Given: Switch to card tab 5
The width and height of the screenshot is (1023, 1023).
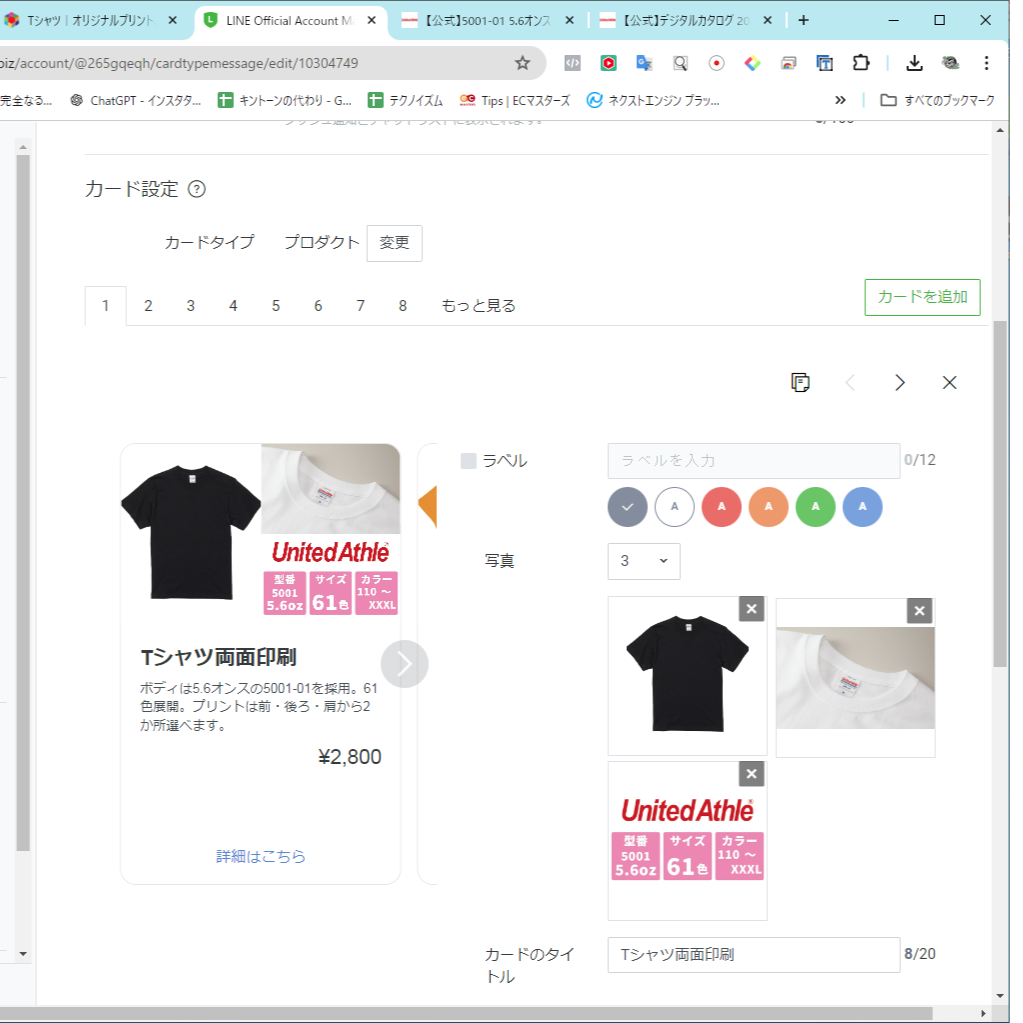Looking at the screenshot, I should tap(276, 305).
